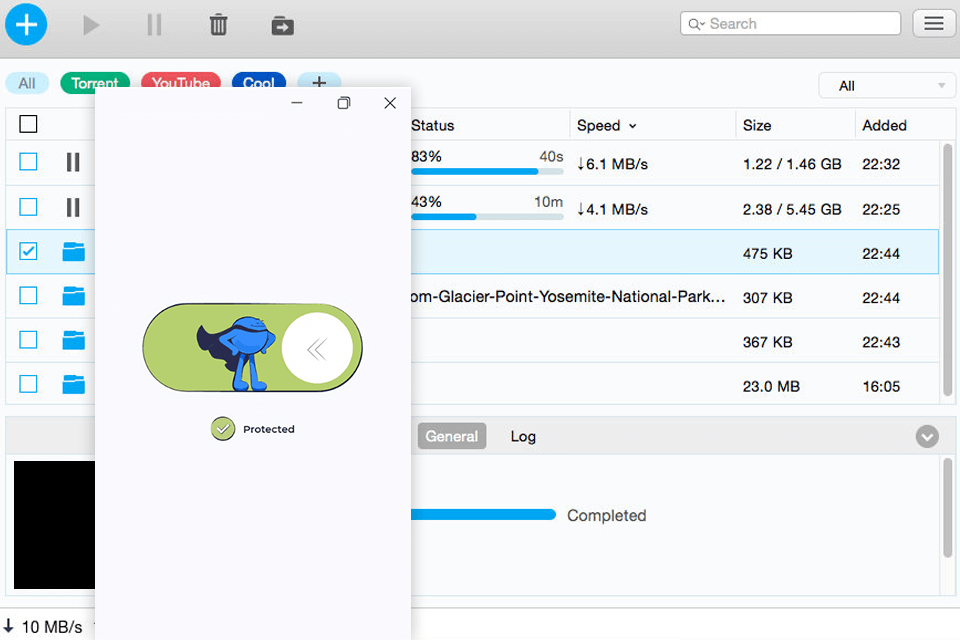The width and height of the screenshot is (960, 640).
Task: Select the YouTube tag filter
Action: tap(181, 83)
